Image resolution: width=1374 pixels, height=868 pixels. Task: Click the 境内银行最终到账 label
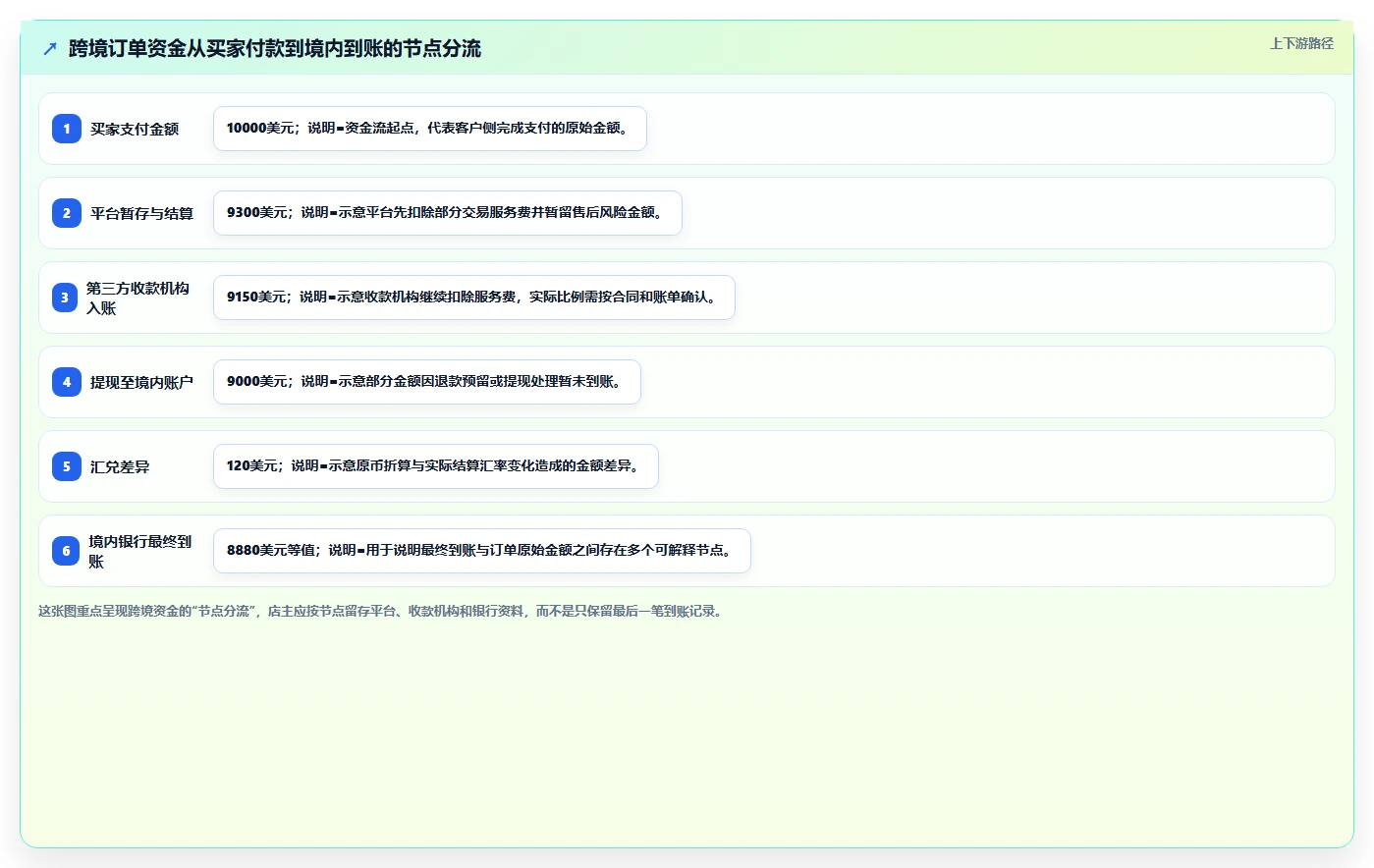point(140,551)
